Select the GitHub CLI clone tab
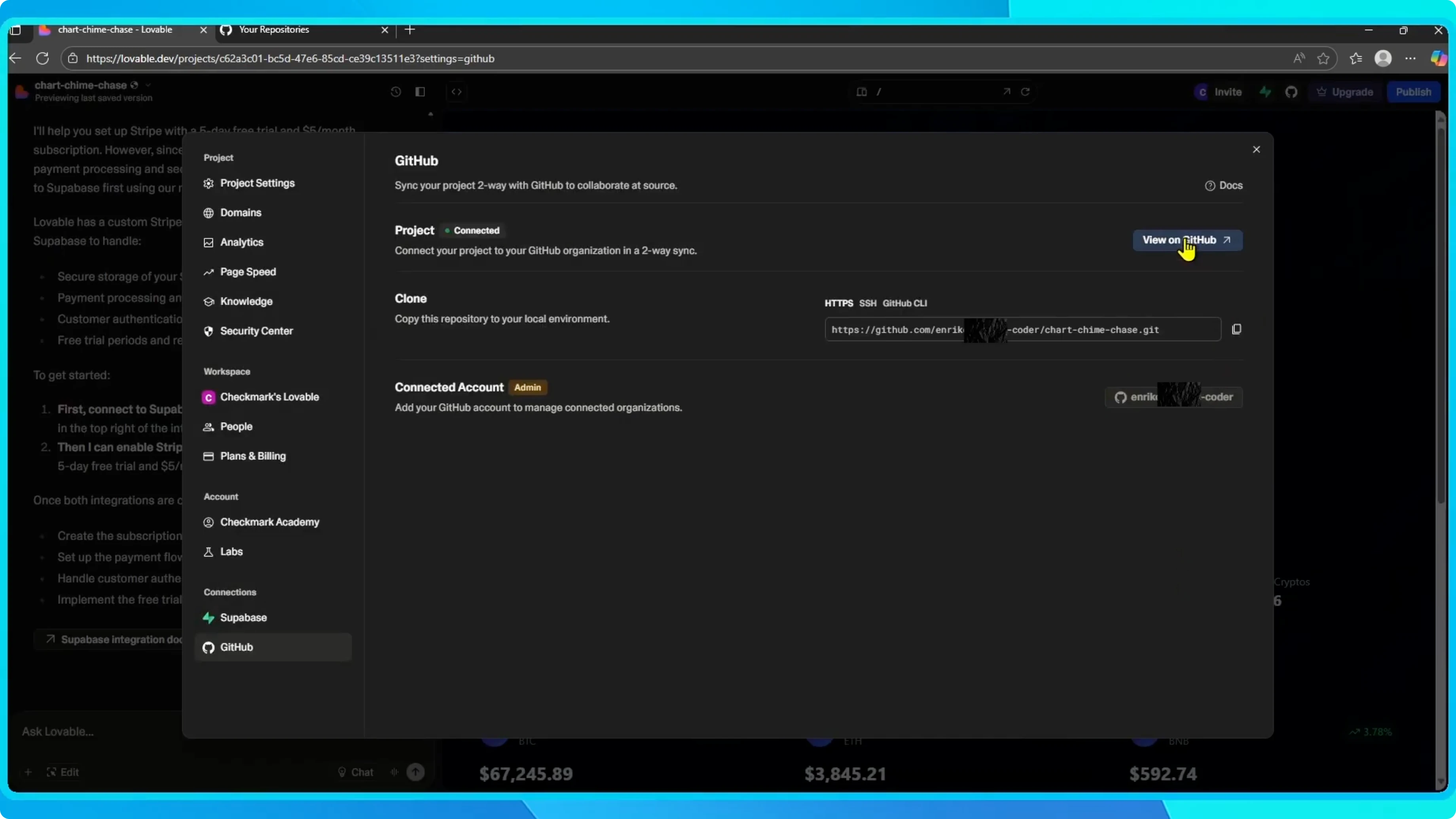The width and height of the screenshot is (1456, 819). point(904,303)
